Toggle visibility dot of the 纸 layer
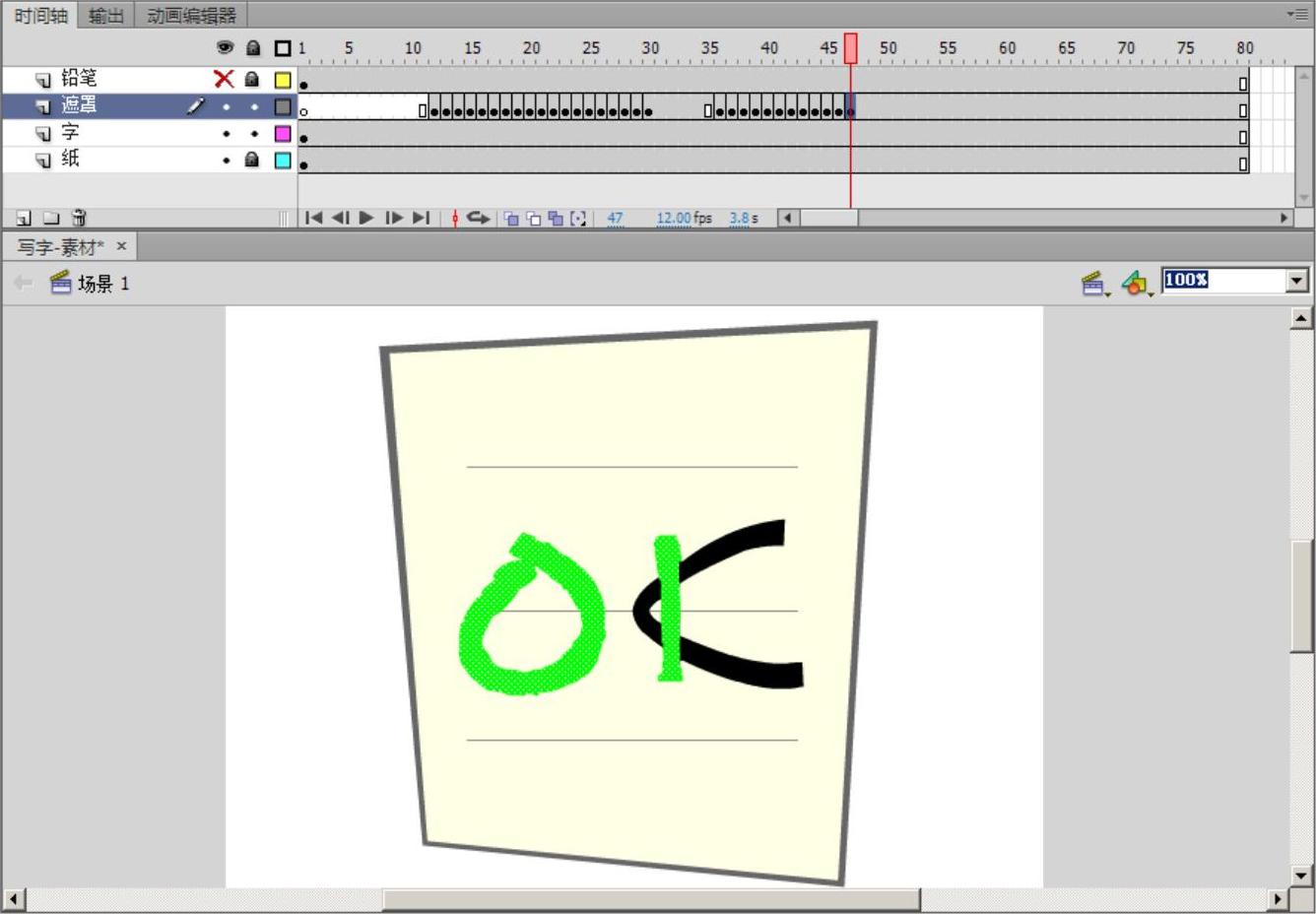The height and width of the screenshot is (914, 1316). pyautogui.click(x=226, y=160)
